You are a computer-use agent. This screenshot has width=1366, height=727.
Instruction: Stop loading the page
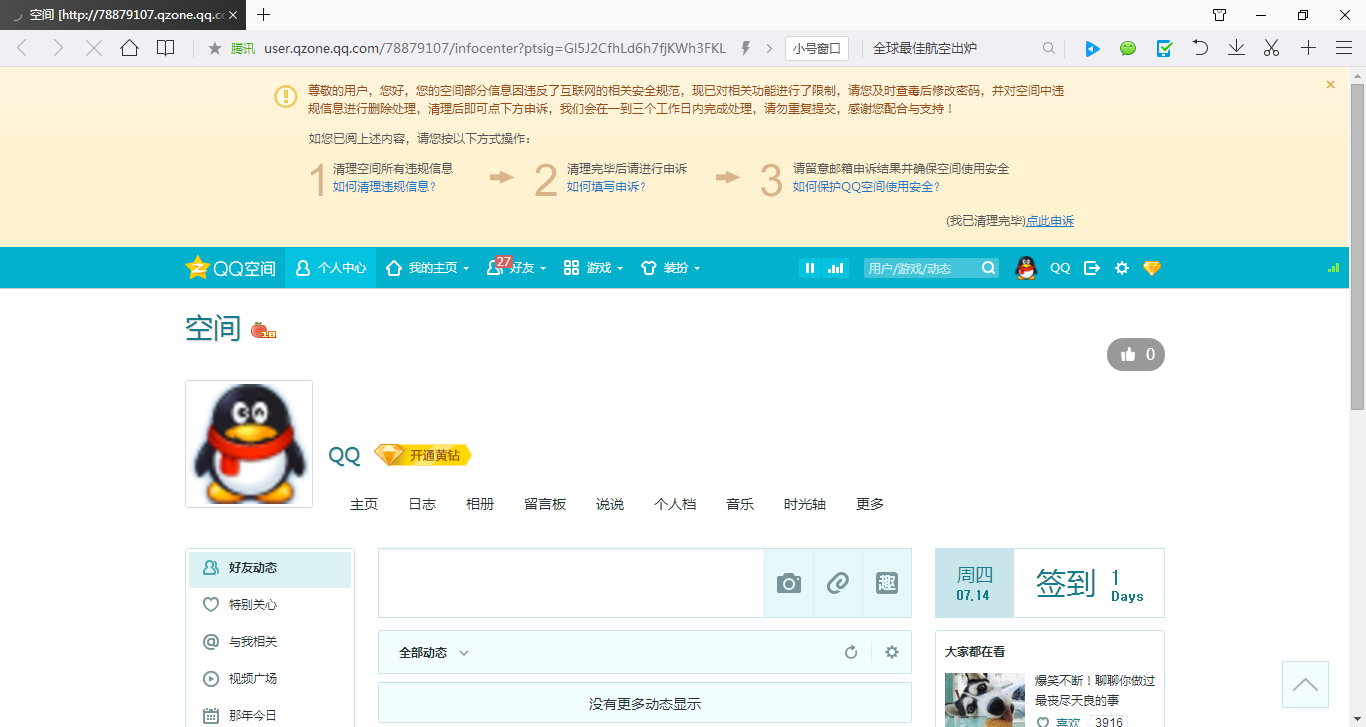pos(94,48)
